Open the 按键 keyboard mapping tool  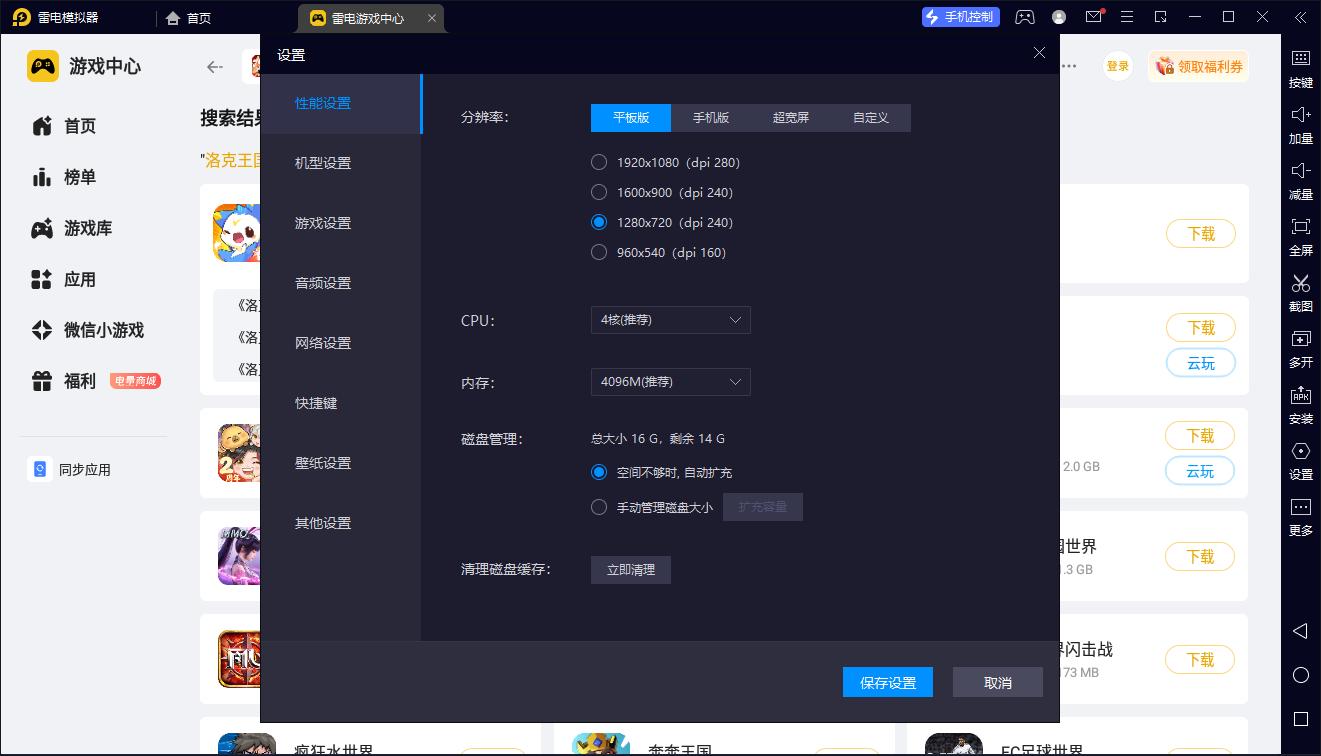coord(1300,67)
